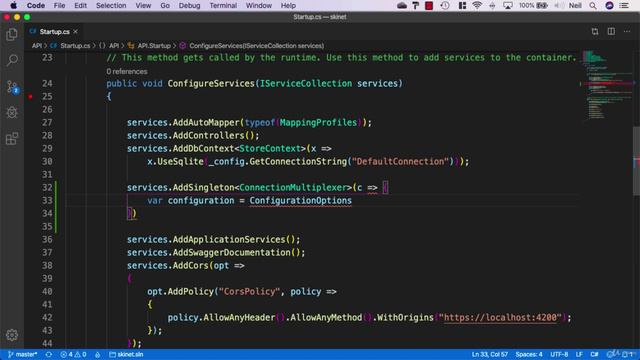The image size is (640, 360).
Task: Synchronize changes from the status bar
Action: (49, 354)
